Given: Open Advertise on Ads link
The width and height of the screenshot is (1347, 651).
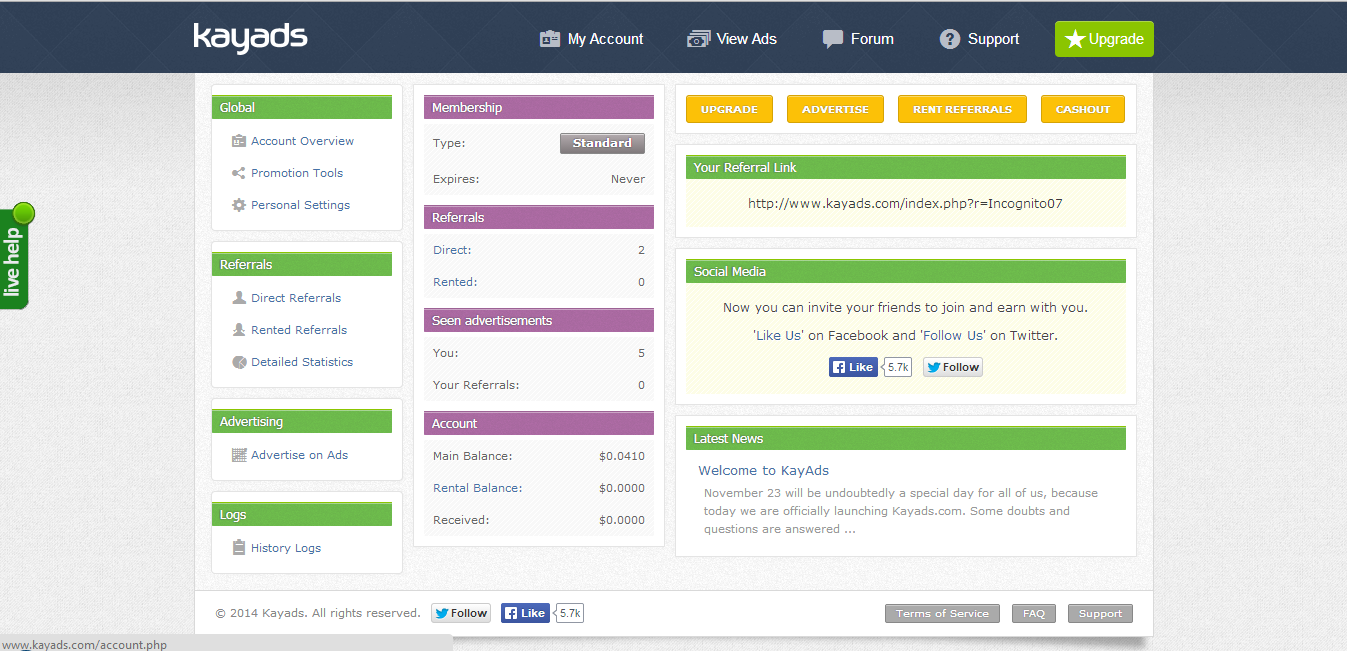Looking at the screenshot, I should point(299,455).
